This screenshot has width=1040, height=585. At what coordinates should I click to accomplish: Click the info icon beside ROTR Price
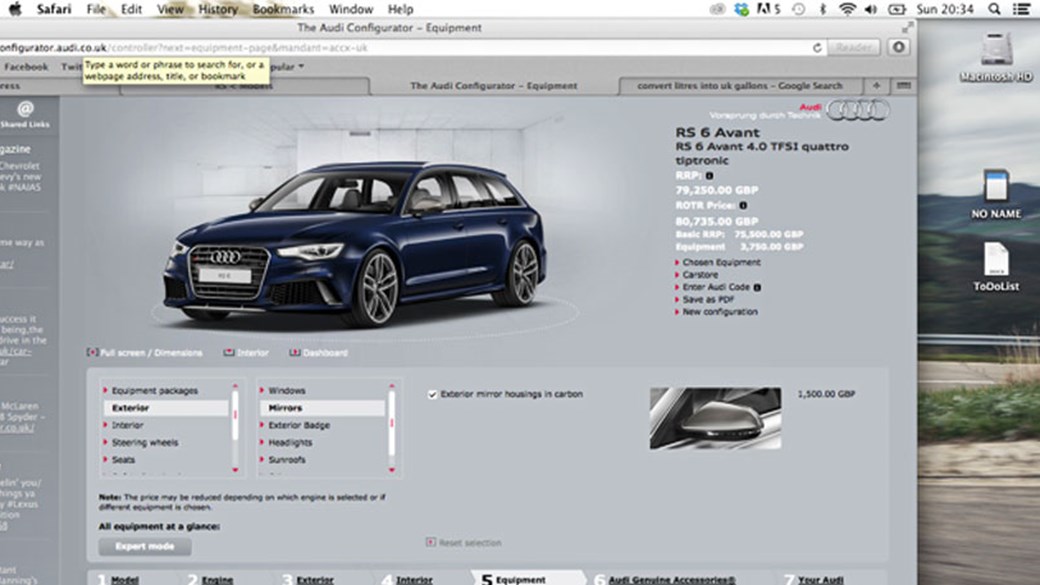743,206
